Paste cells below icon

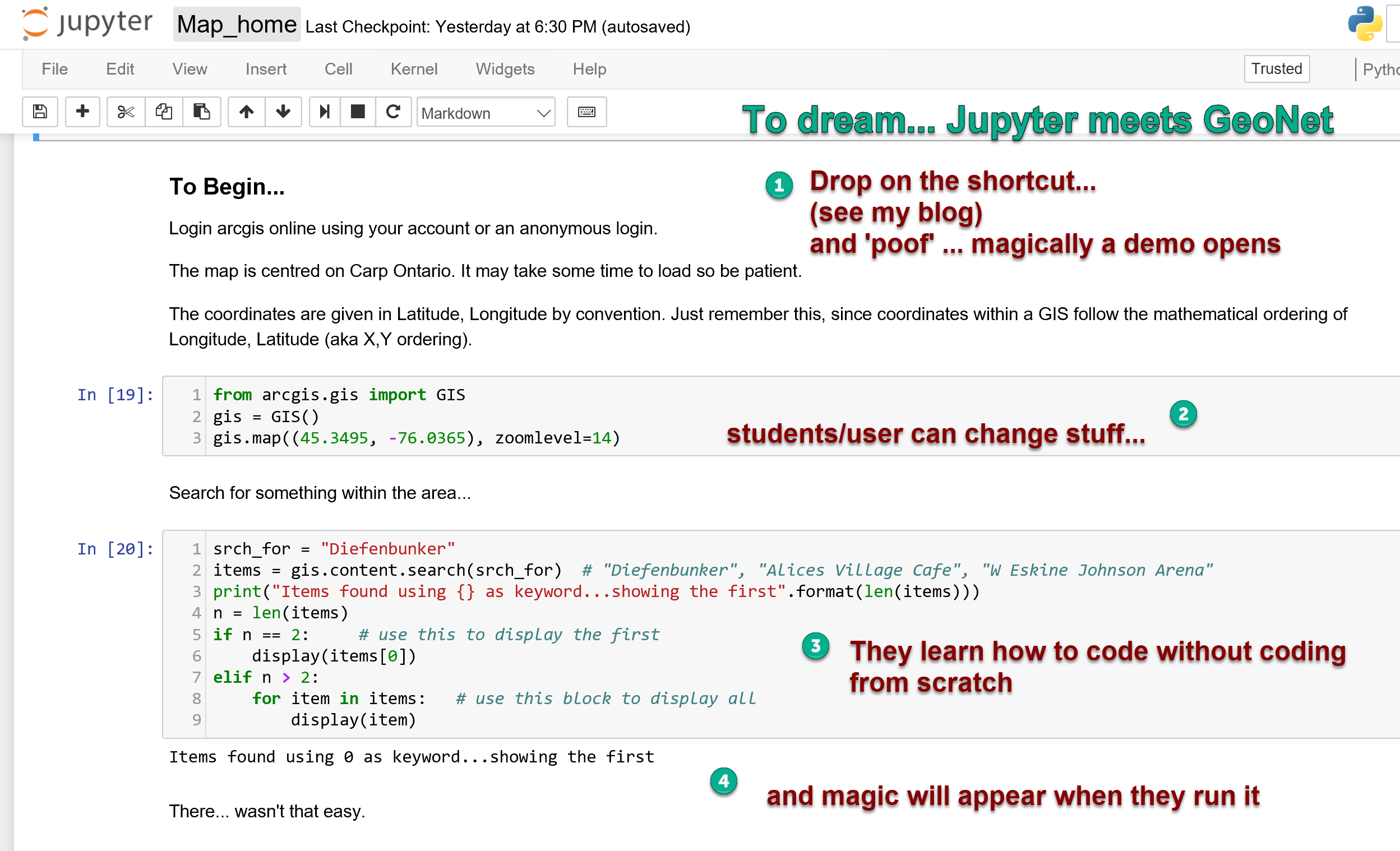coord(201,112)
